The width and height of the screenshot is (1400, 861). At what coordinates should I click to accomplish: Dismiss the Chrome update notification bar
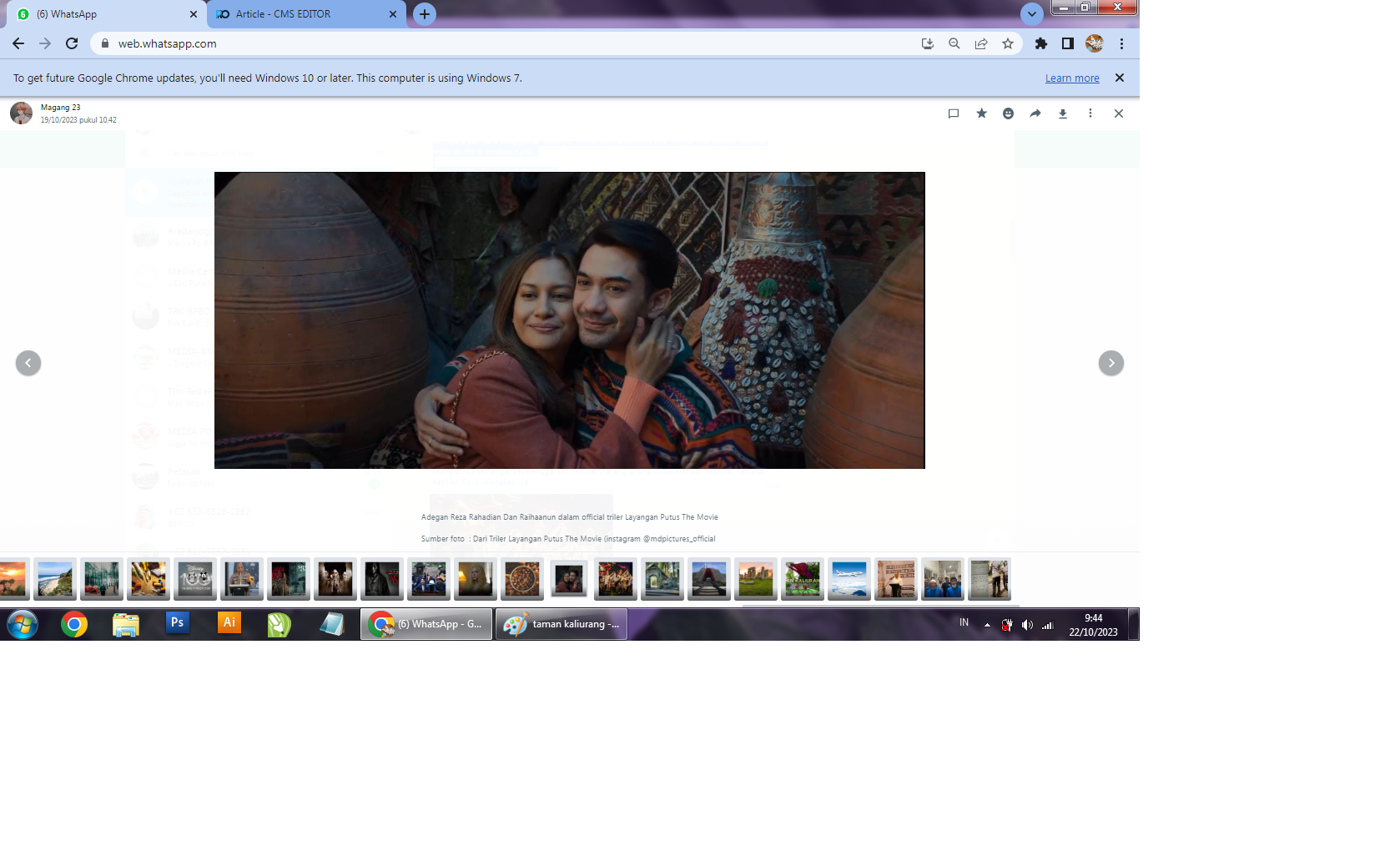(x=1120, y=78)
